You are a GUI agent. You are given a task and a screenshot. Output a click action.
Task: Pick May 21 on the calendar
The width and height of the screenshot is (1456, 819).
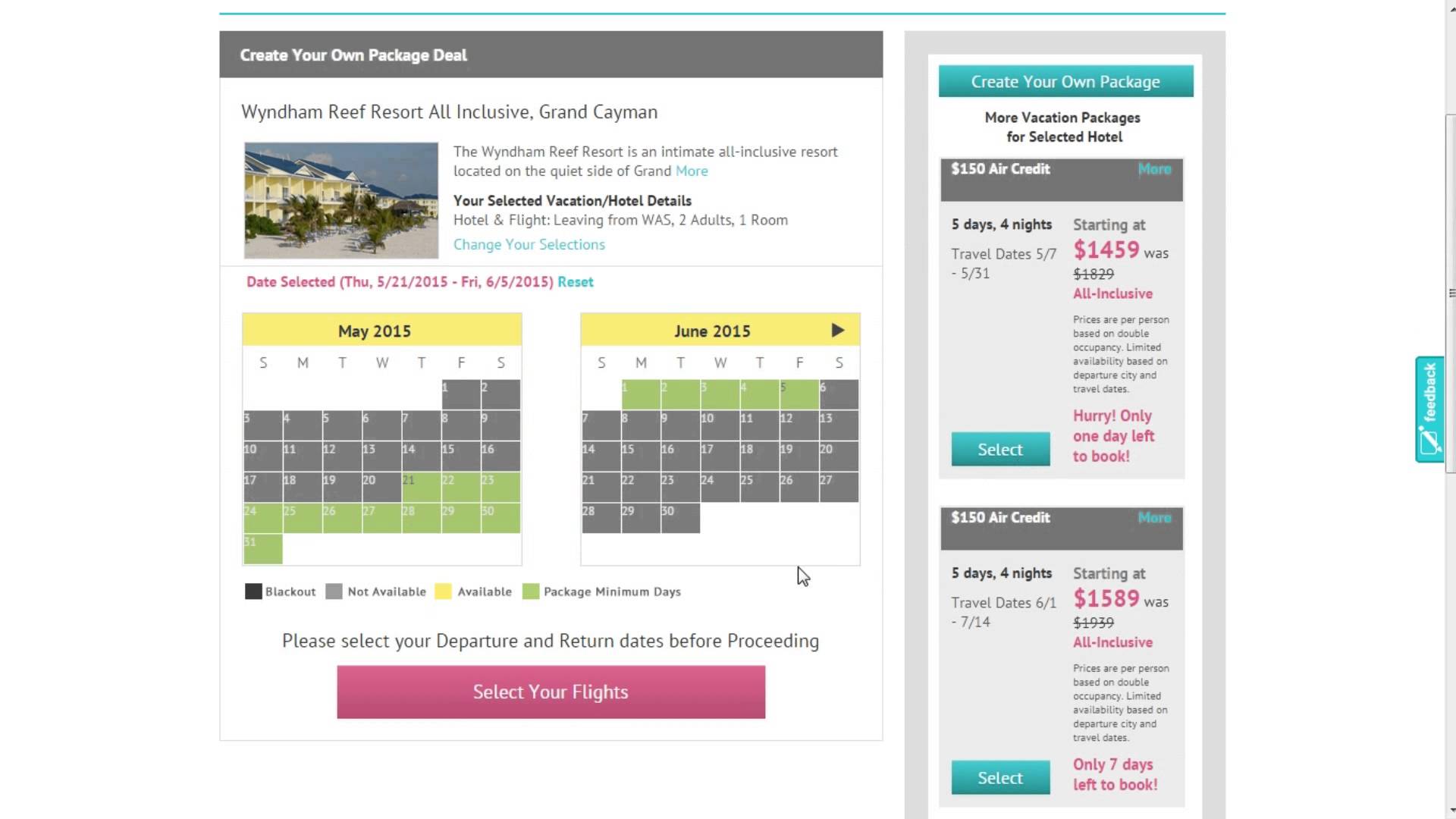[421, 487]
